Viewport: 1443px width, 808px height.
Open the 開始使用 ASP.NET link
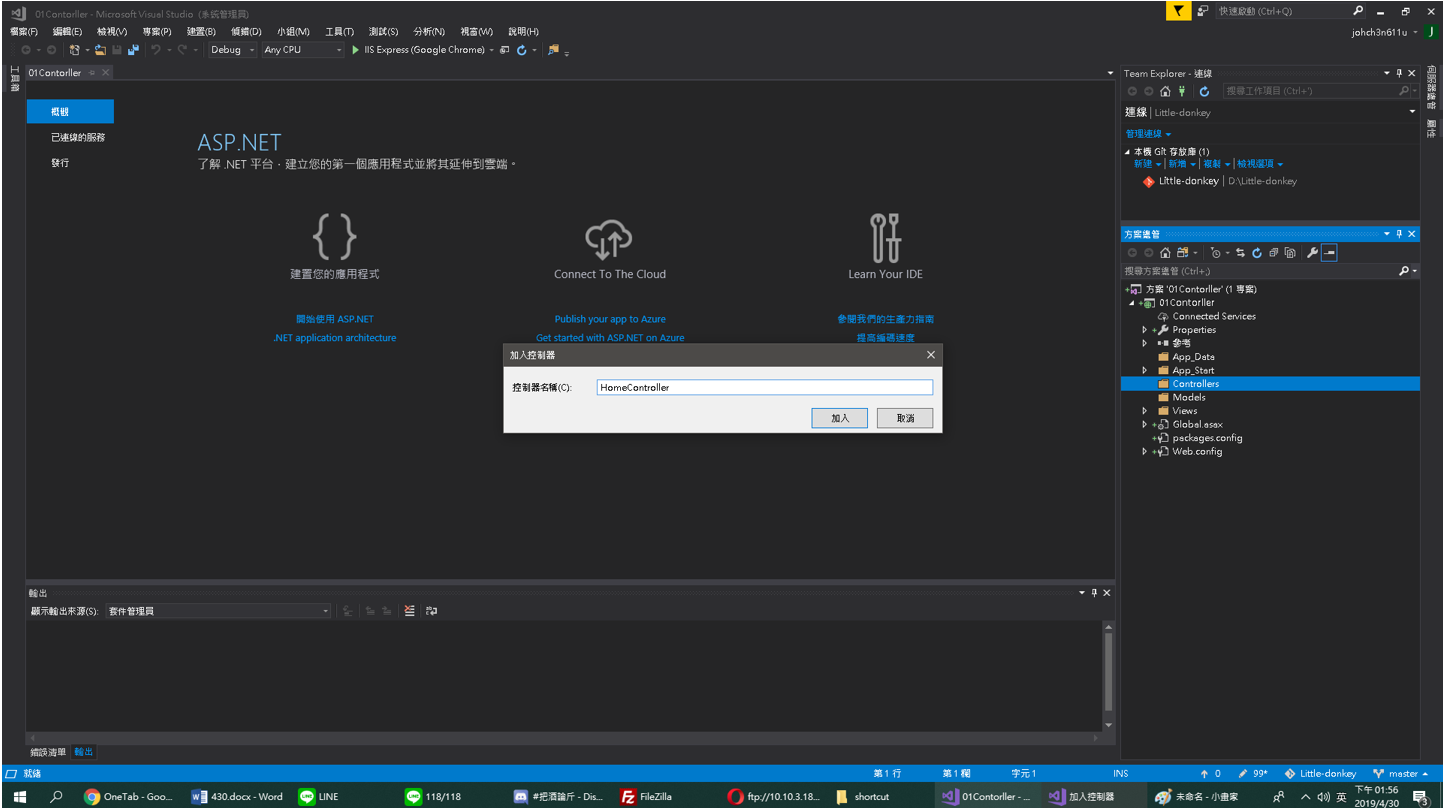click(335, 319)
